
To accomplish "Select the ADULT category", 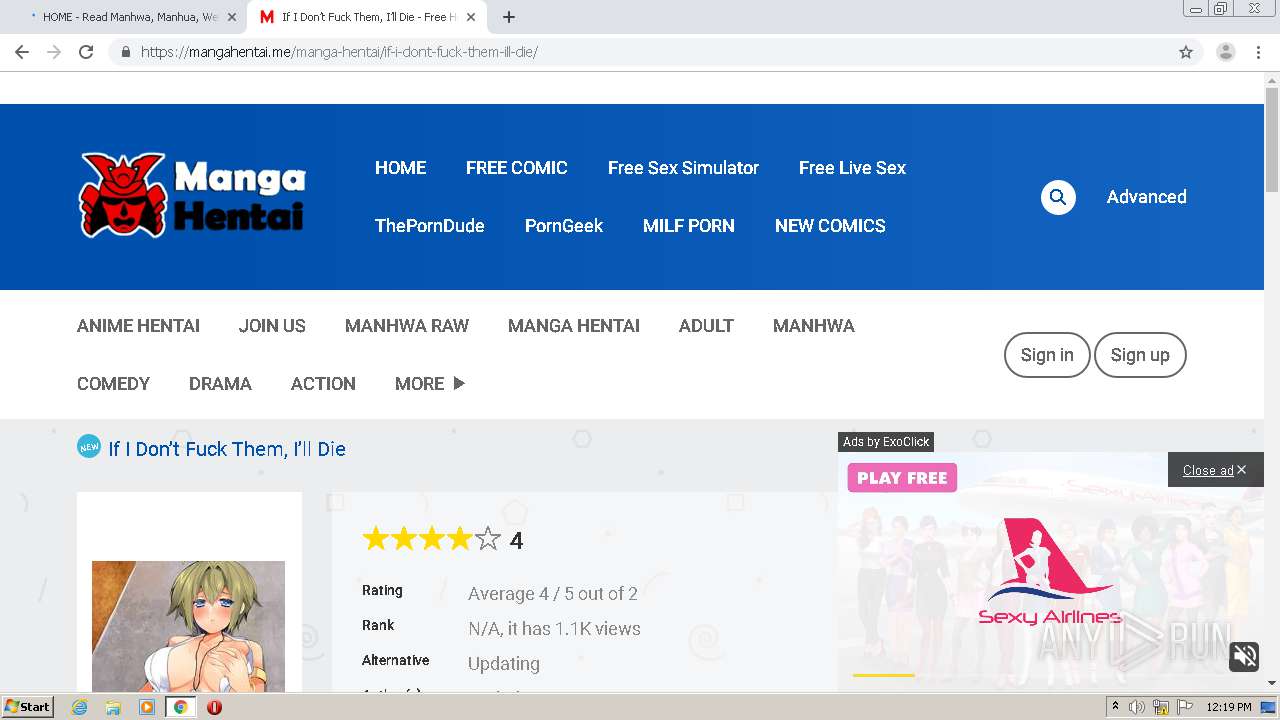I will (x=706, y=326).
